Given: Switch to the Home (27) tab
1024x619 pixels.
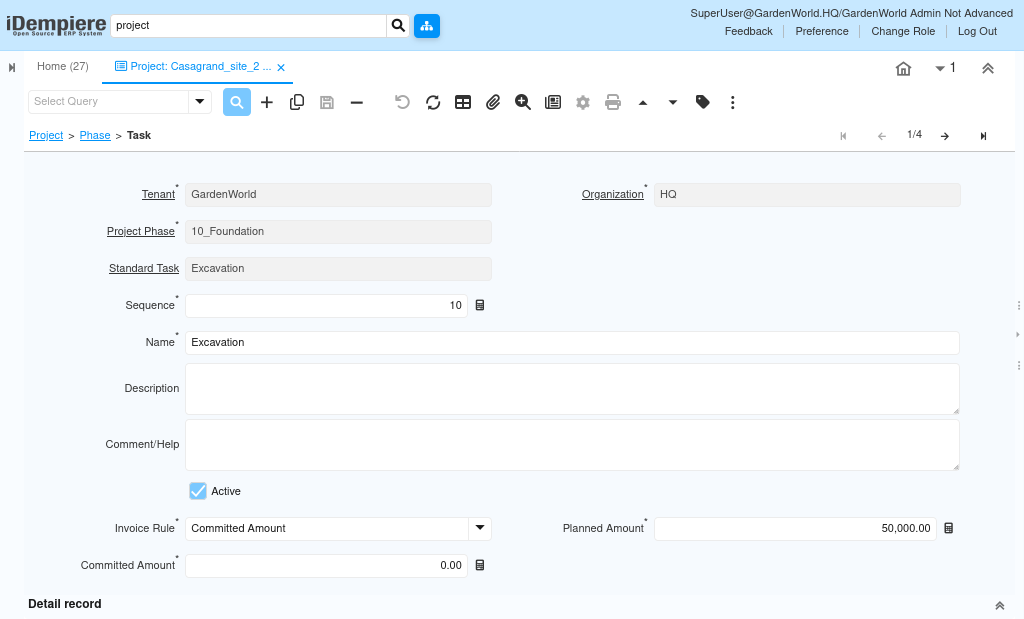Looking at the screenshot, I should pyautogui.click(x=63, y=67).
